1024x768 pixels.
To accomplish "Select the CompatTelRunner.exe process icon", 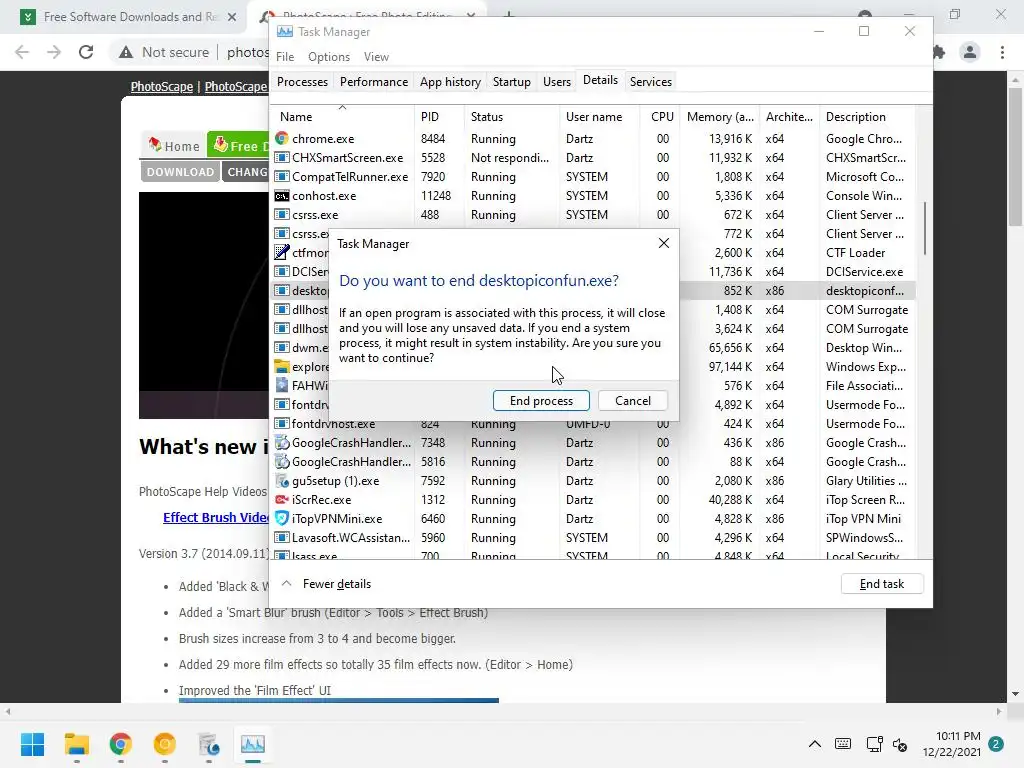I will pyautogui.click(x=281, y=176).
